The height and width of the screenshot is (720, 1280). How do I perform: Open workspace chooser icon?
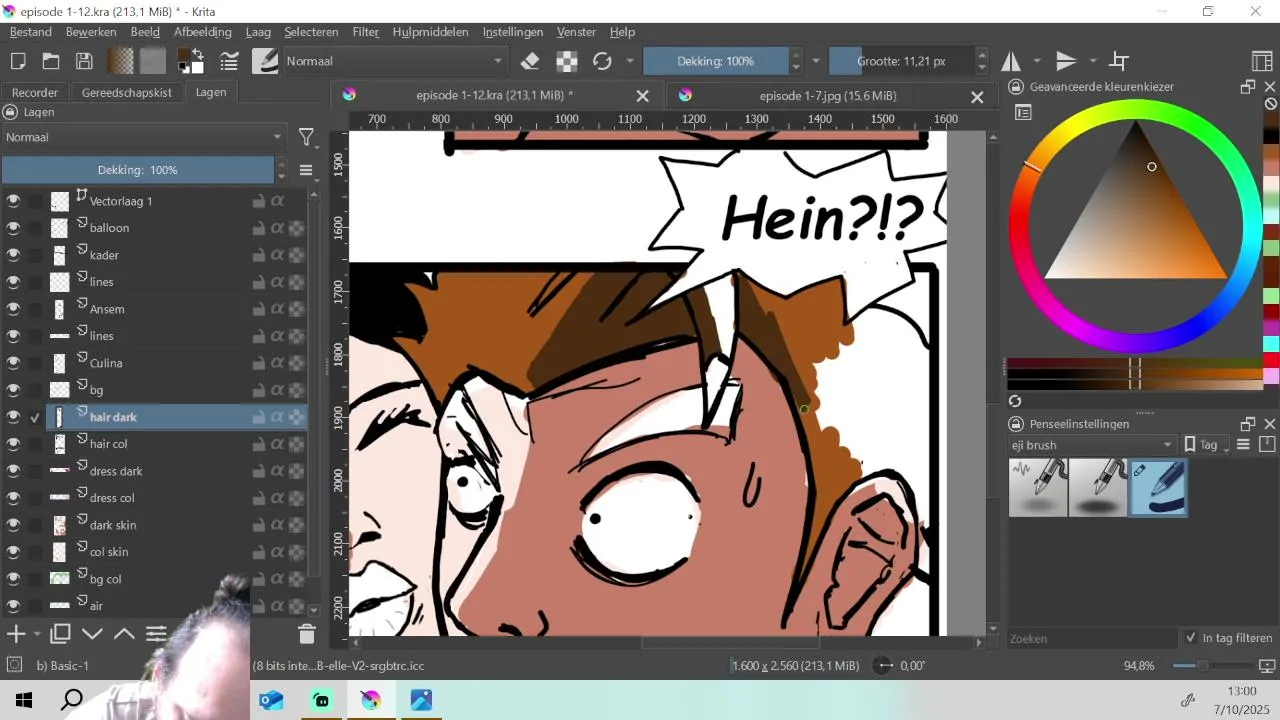(x=1262, y=61)
